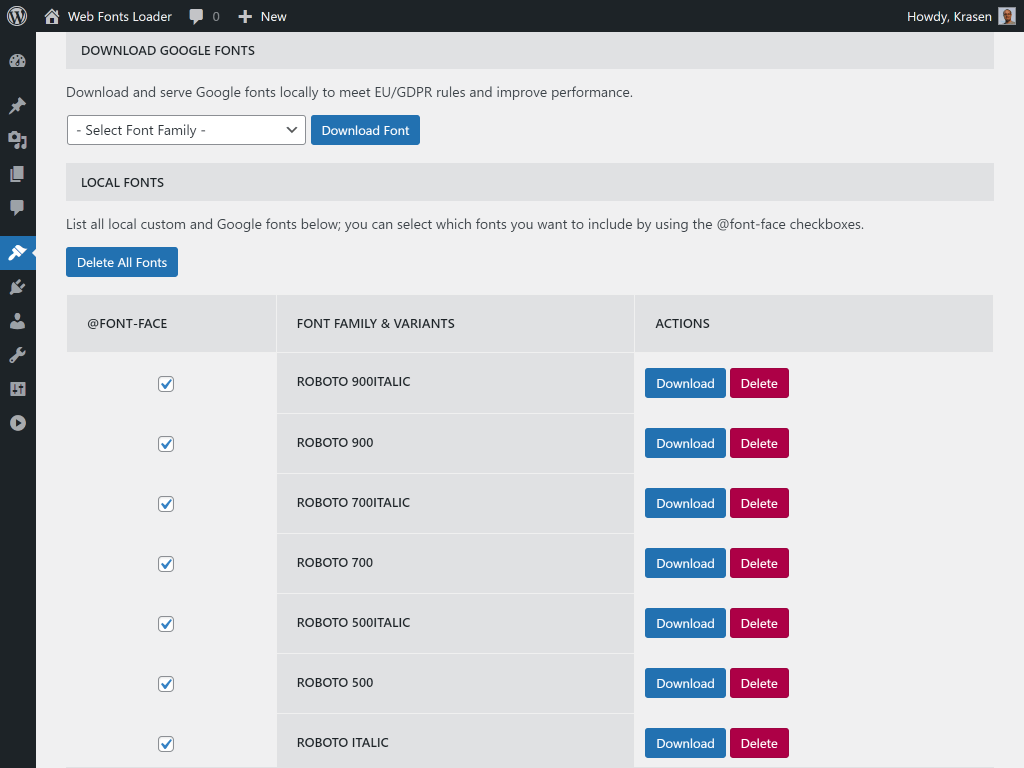The width and height of the screenshot is (1024, 768).
Task: Open the Users sidebar icon
Action: coord(18,321)
